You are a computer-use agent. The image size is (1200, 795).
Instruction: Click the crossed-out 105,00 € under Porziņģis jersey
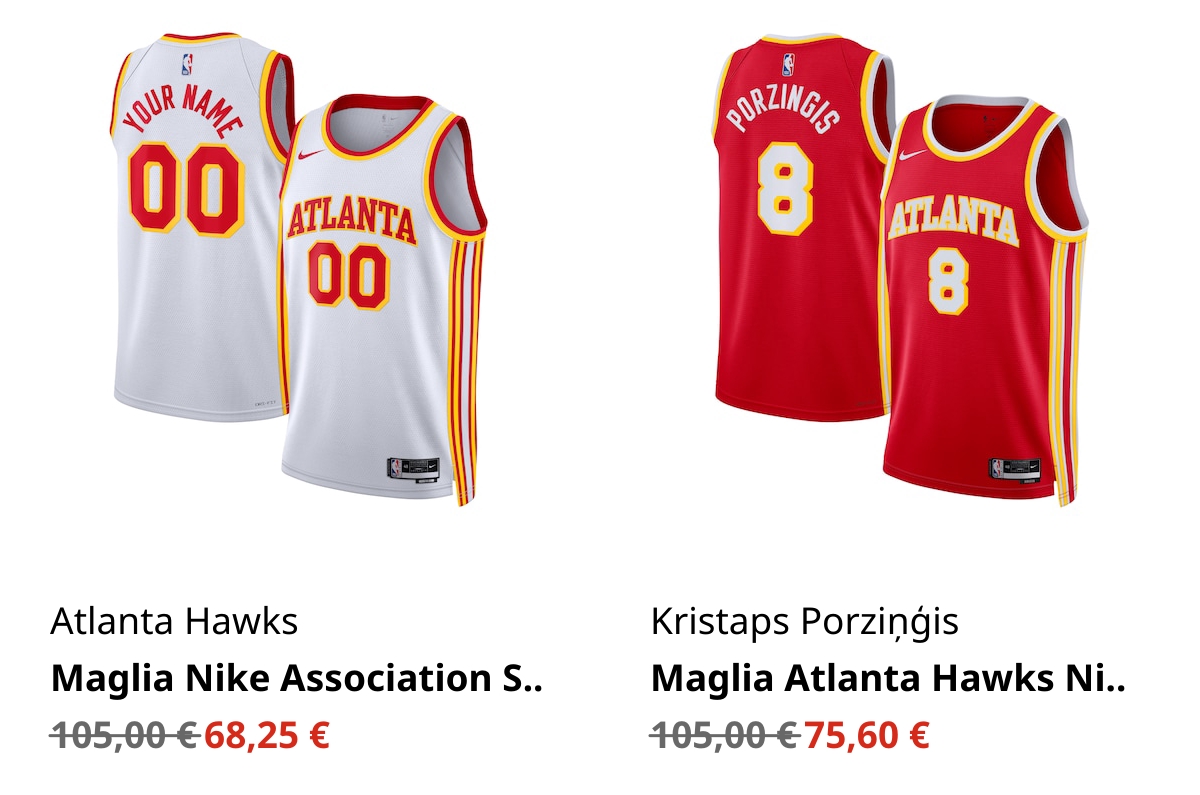click(724, 736)
